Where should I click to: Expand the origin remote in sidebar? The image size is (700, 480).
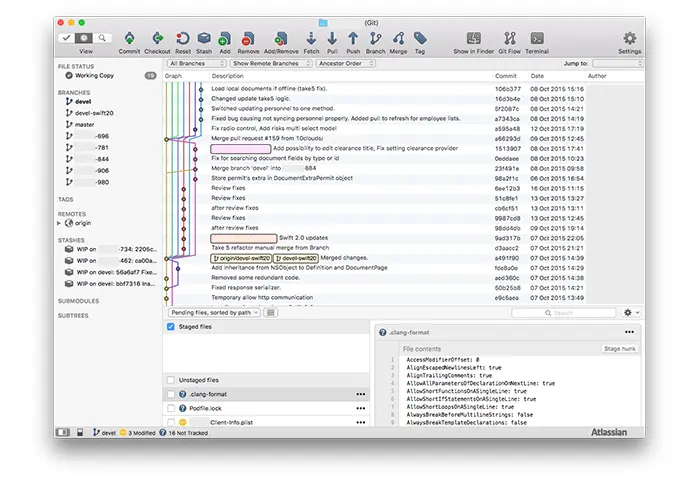(59, 223)
